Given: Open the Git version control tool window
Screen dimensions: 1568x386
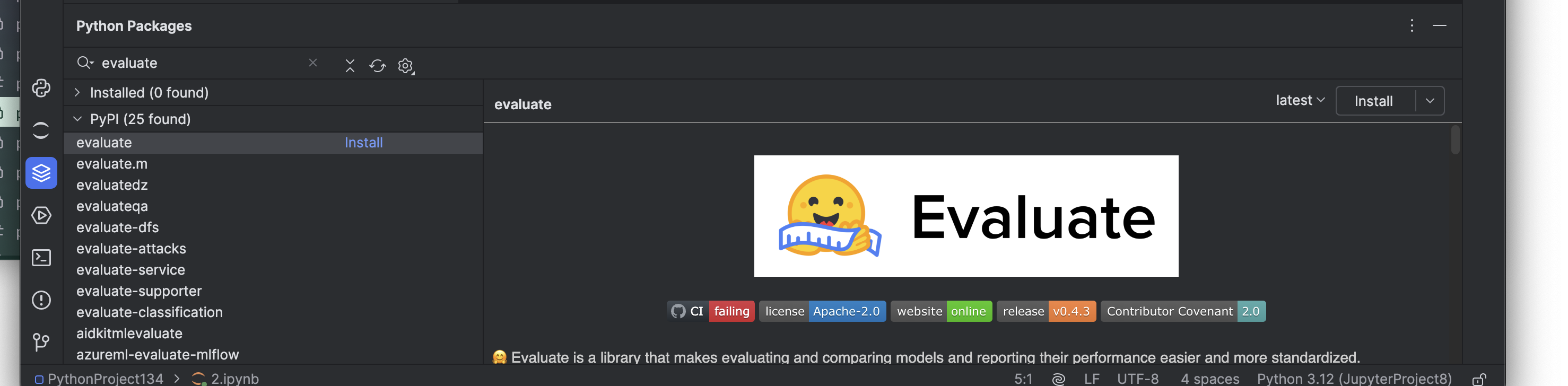Looking at the screenshot, I should pos(41,342).
